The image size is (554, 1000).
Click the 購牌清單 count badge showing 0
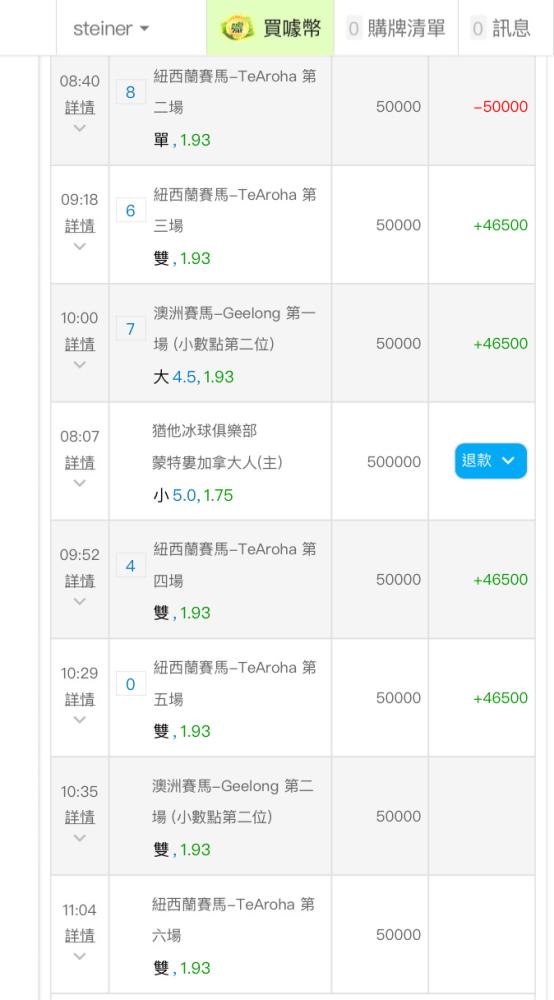point(354,28)
